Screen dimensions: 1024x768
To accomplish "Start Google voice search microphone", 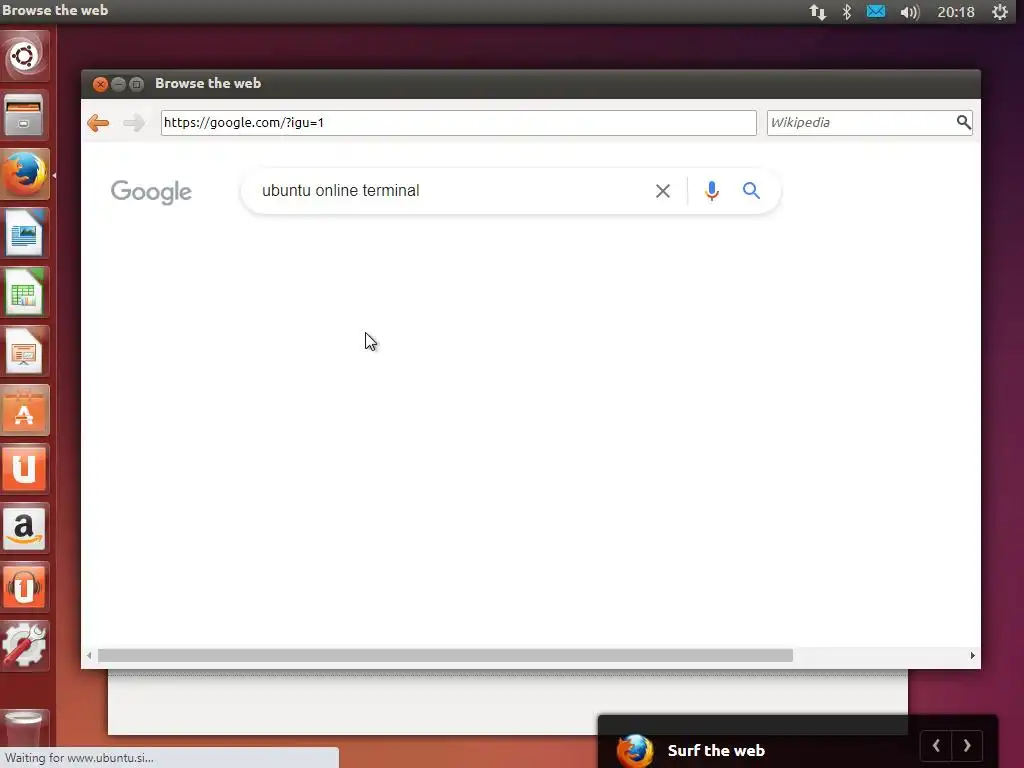I will (x=712, y=191).
